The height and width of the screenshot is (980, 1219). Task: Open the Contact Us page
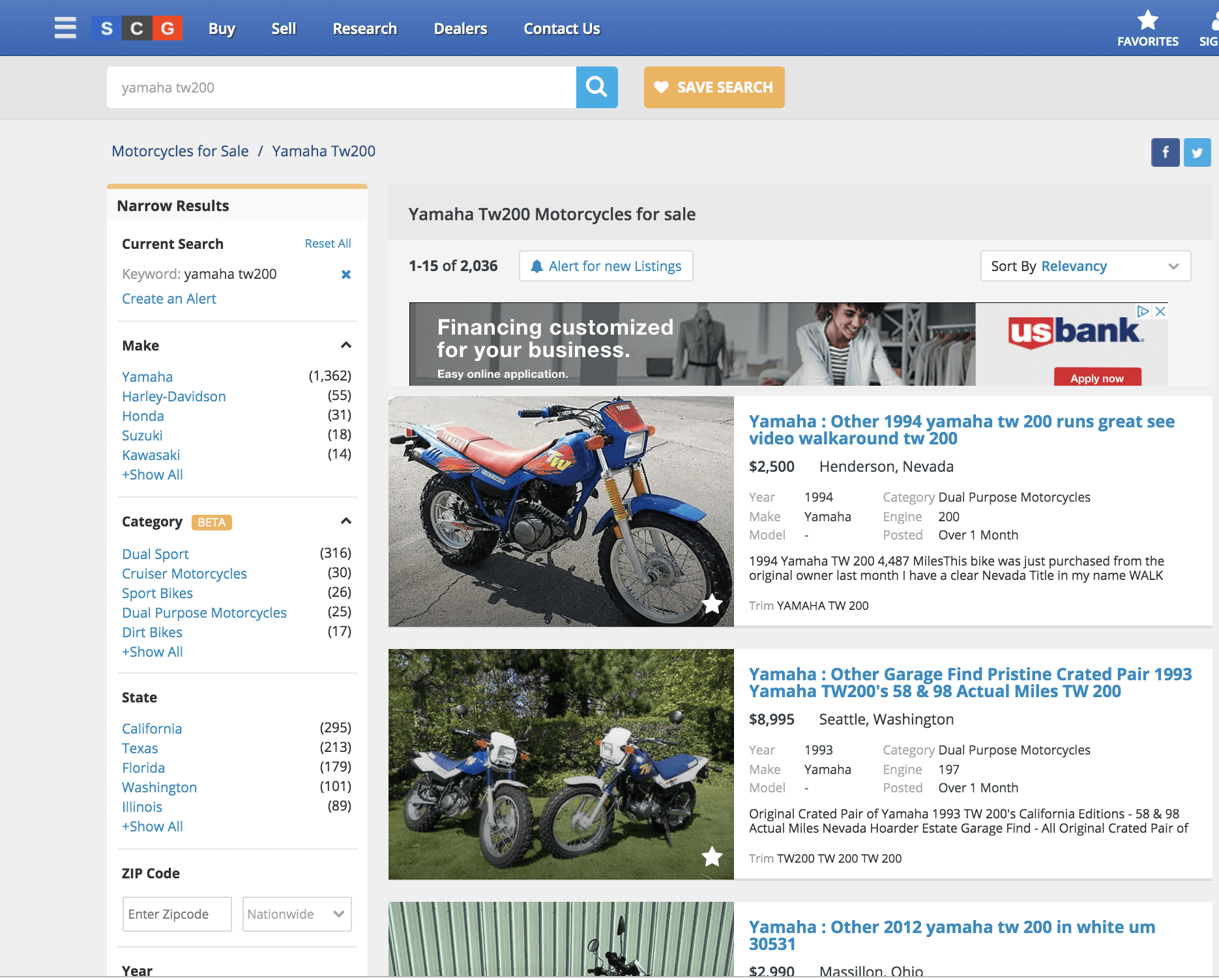pyautogui.click(x=561, y=29)
